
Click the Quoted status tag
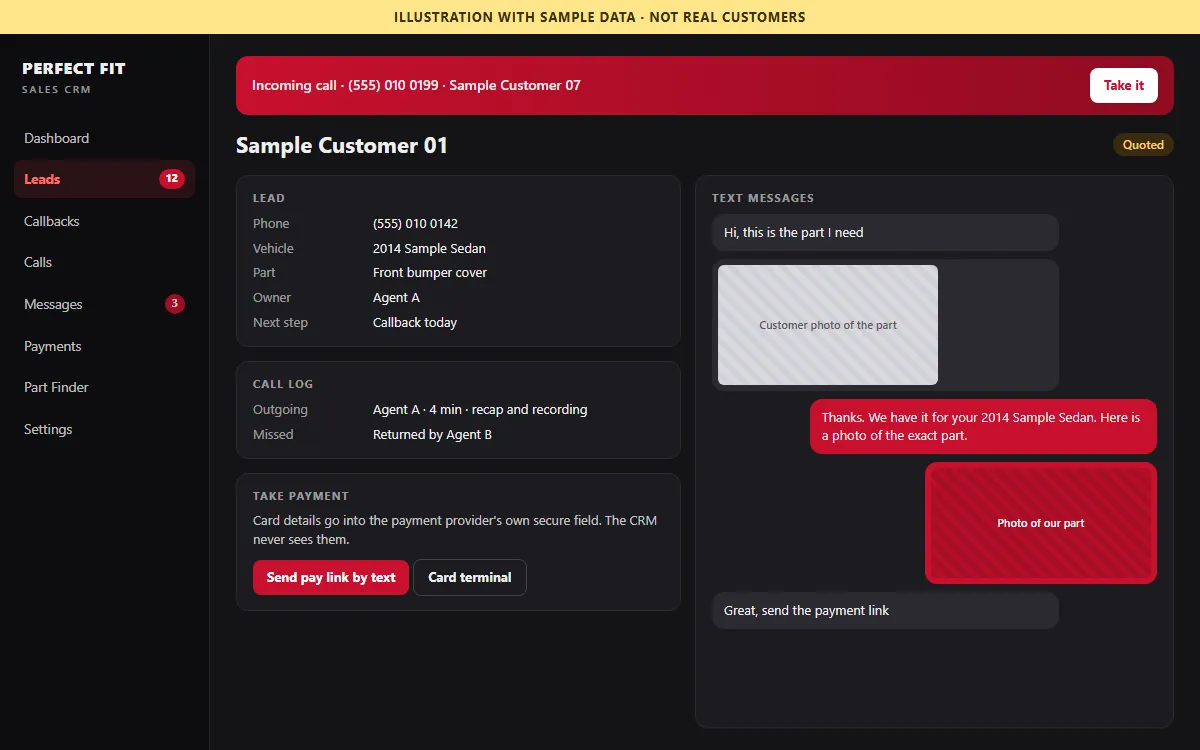1143,145
